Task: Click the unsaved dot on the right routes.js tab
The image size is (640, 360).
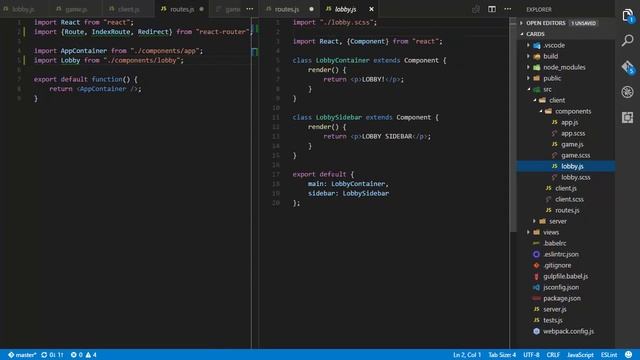Action: pyautogui.click(x=311, y=9)
